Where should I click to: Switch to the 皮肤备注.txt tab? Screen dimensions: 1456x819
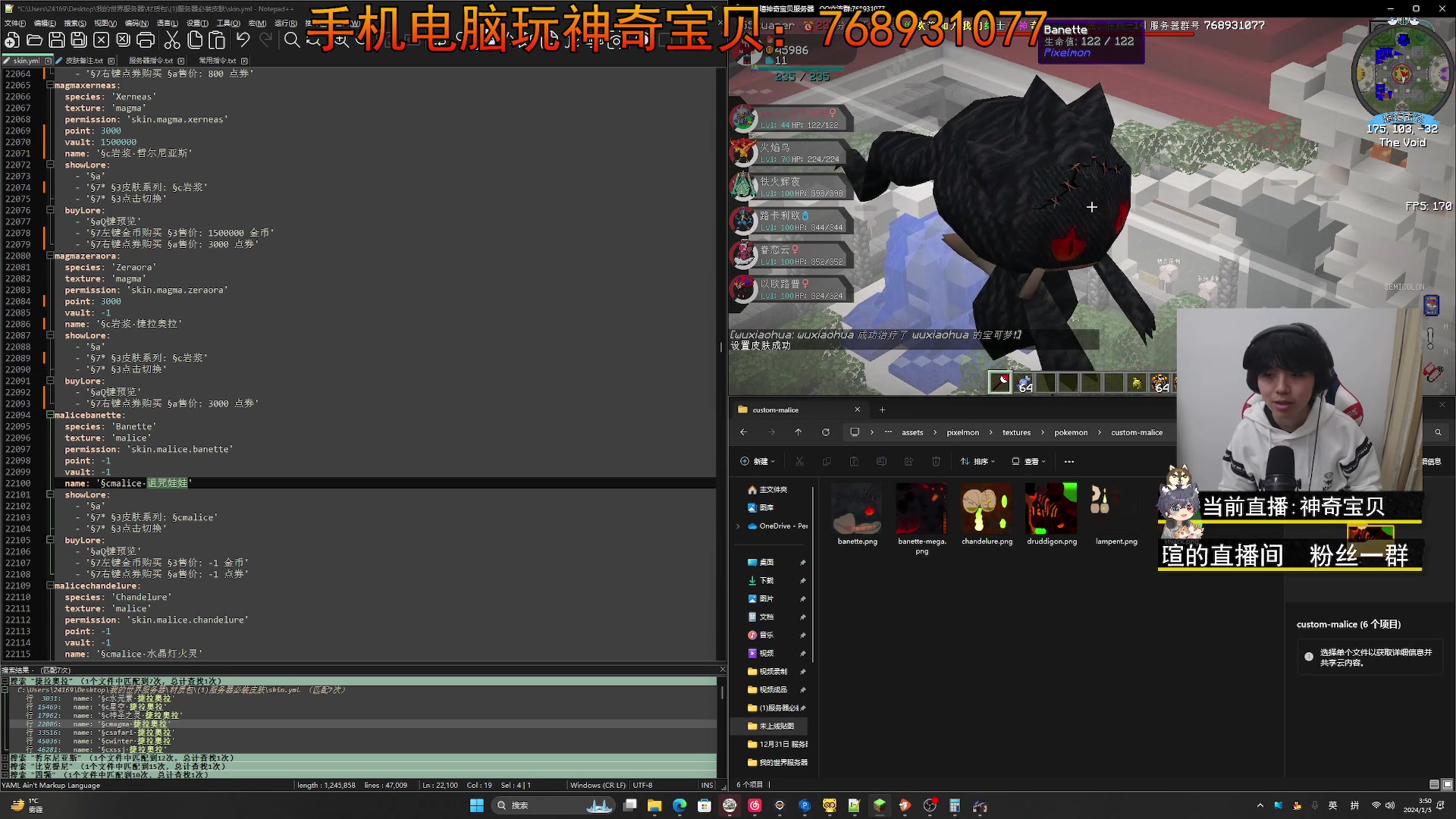click(x=84, y=61)
